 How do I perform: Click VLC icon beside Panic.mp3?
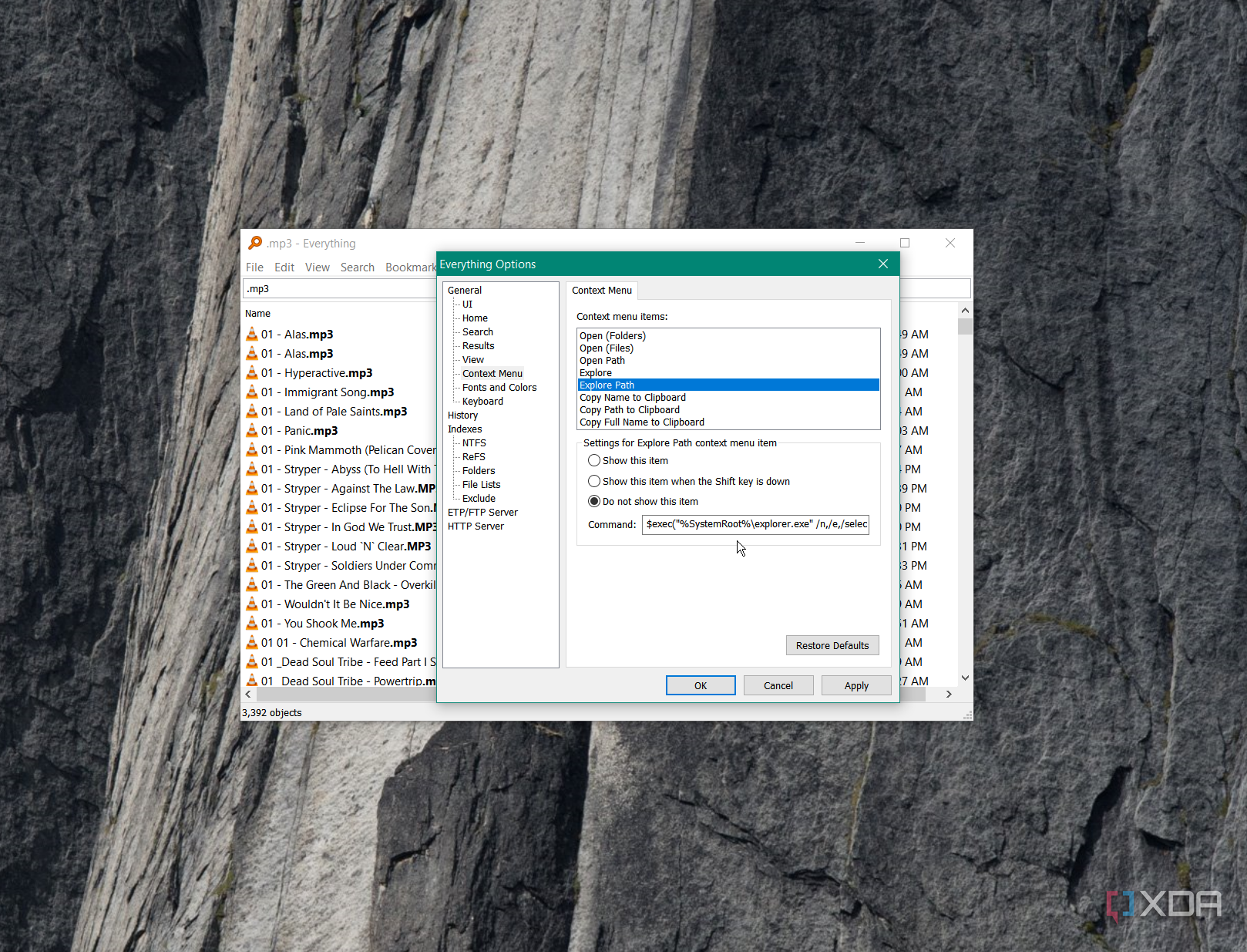252,430
